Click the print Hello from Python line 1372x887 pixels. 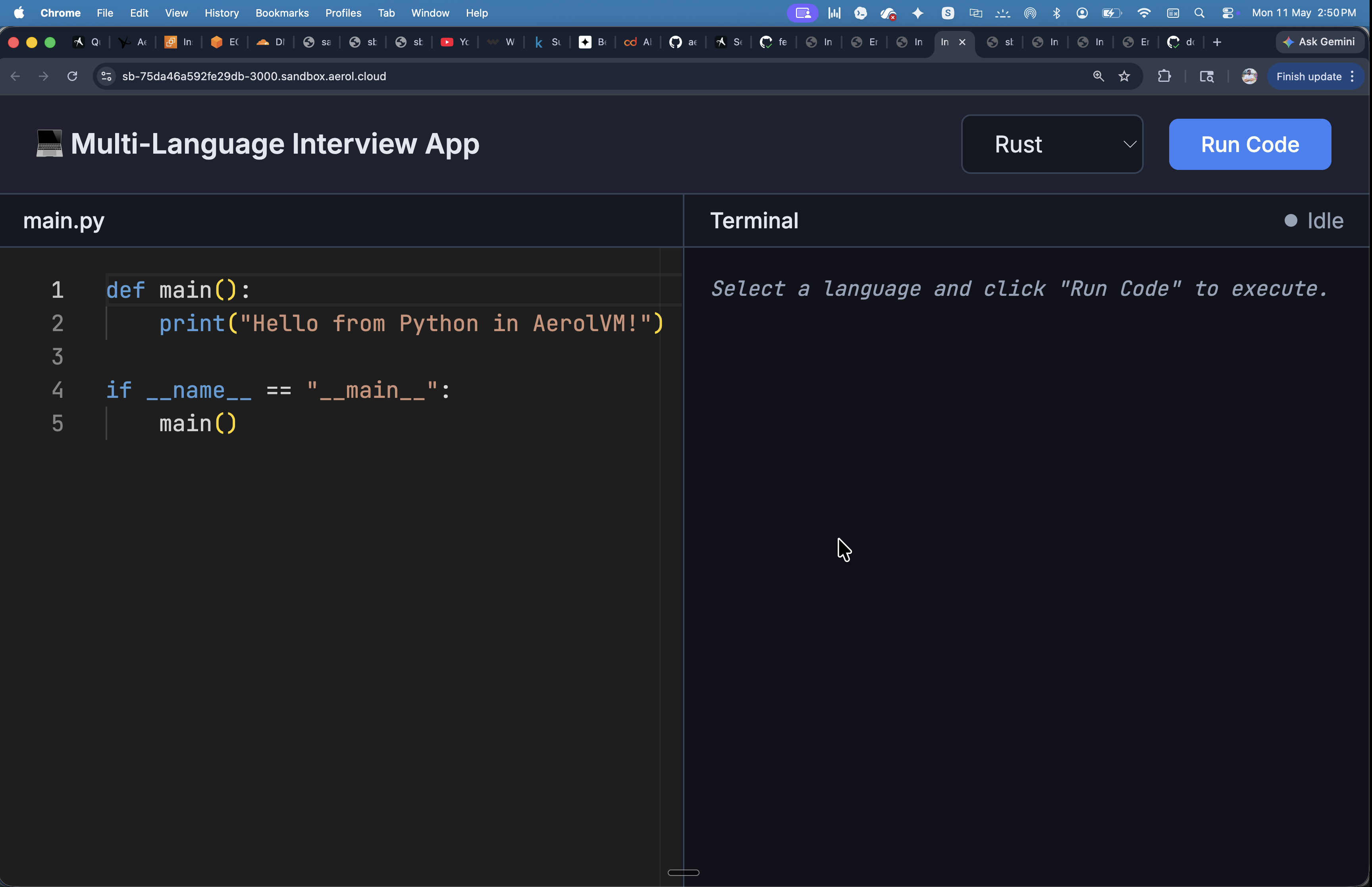412,323
